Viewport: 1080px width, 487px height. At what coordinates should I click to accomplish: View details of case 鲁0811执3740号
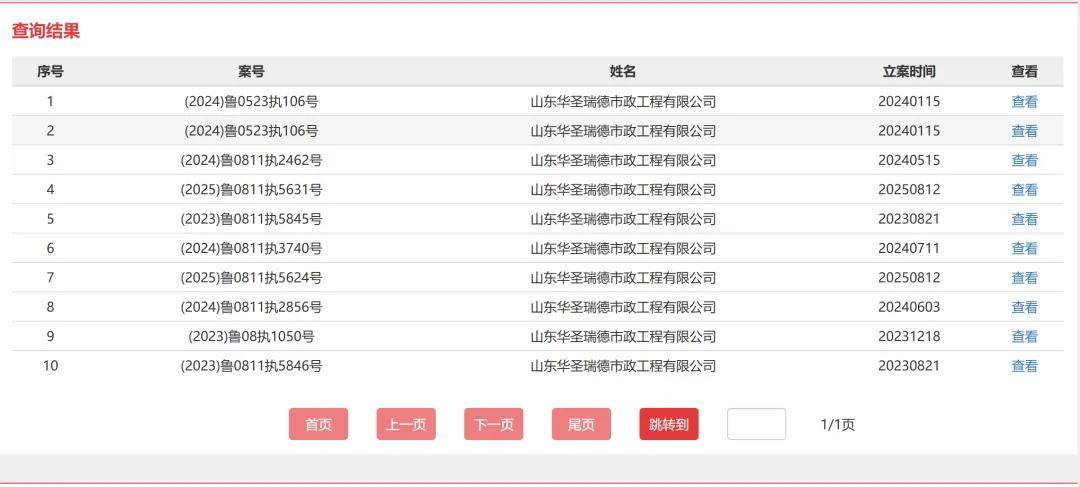pyautogui.click(x=1024, y=248)
